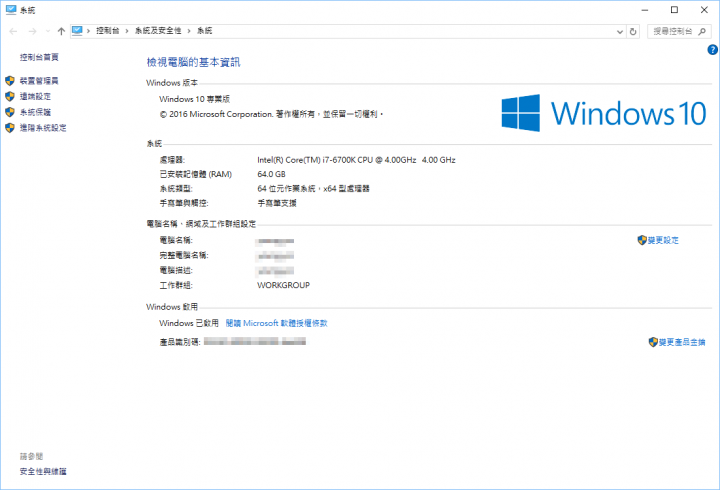Open recent locations dropdown arrow
Image resolution: width=720 pixels, height=490 pixels.
click(x=48, y=31)
